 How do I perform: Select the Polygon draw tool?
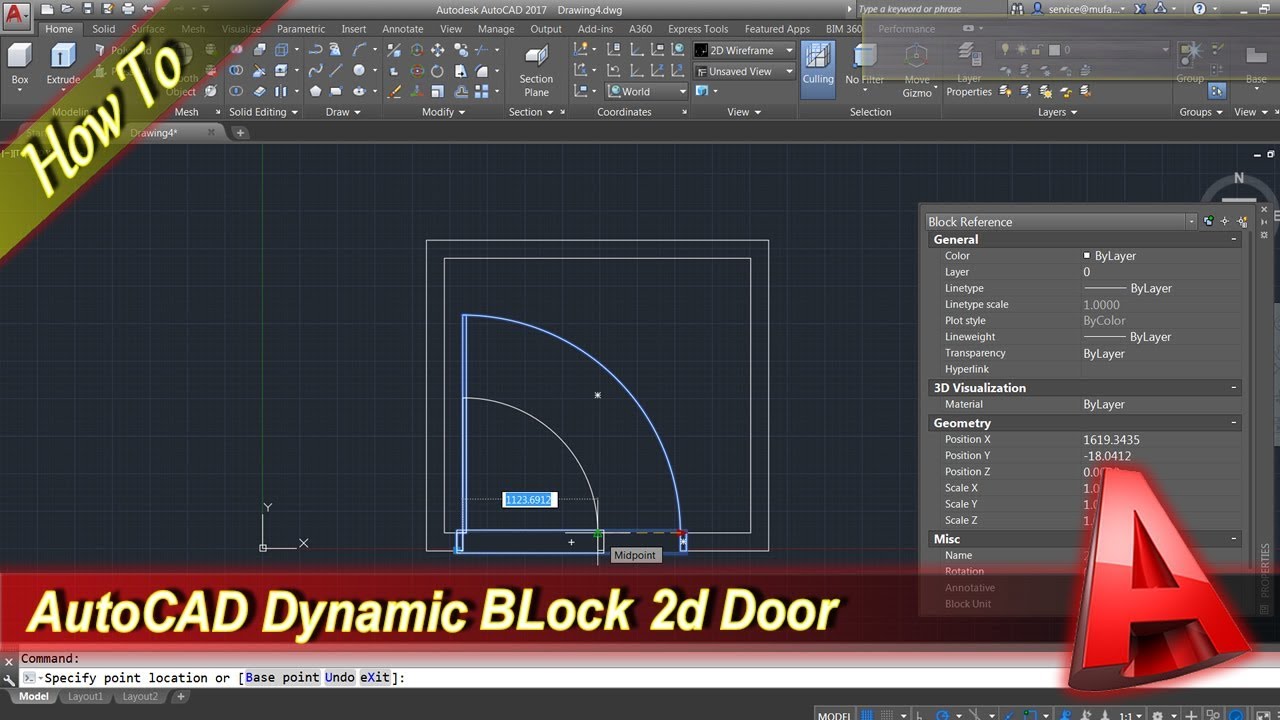[315, 91]
